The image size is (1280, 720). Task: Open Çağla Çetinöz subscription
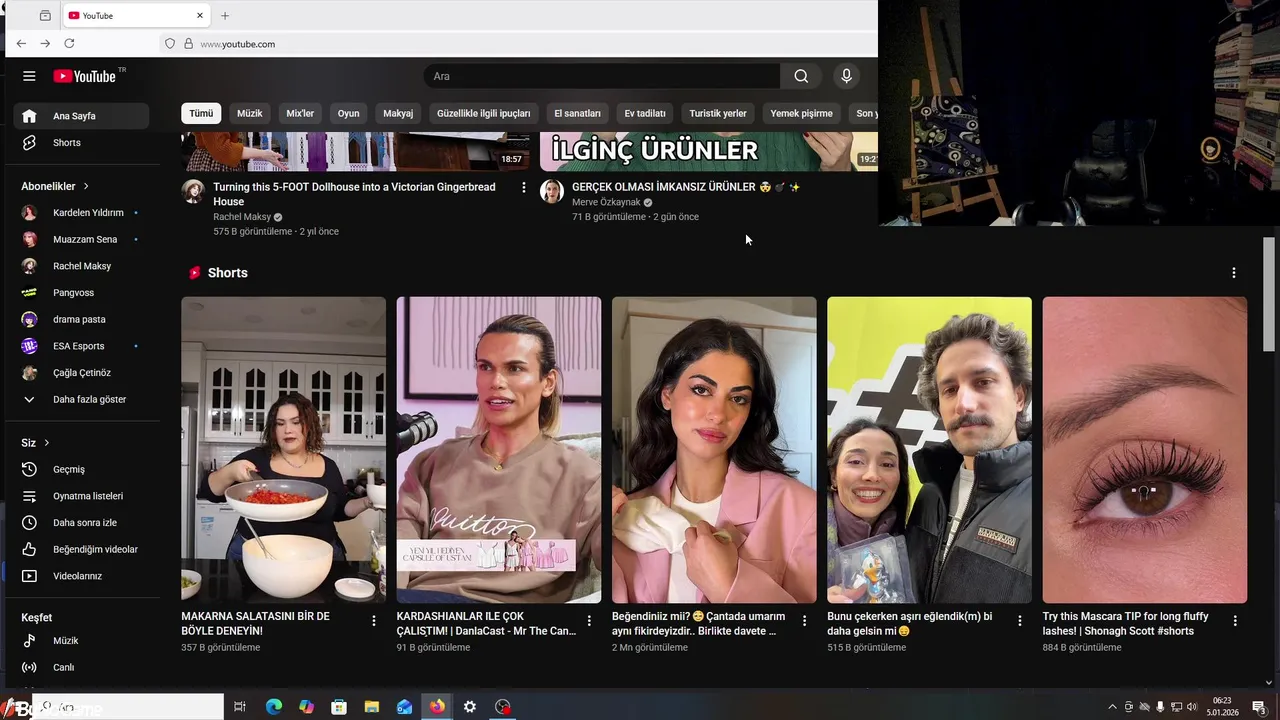tap(81, 373)
